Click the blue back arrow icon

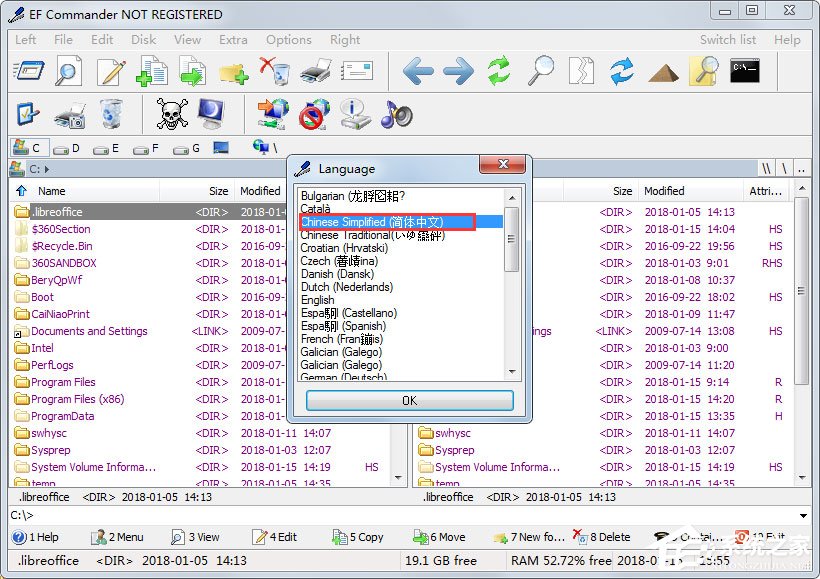tap(417, 71)
